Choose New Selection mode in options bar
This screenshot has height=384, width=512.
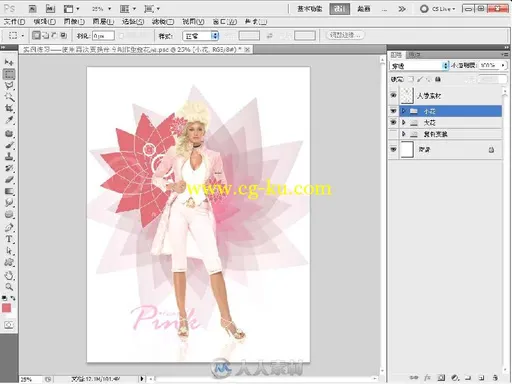tap(36, 35)
